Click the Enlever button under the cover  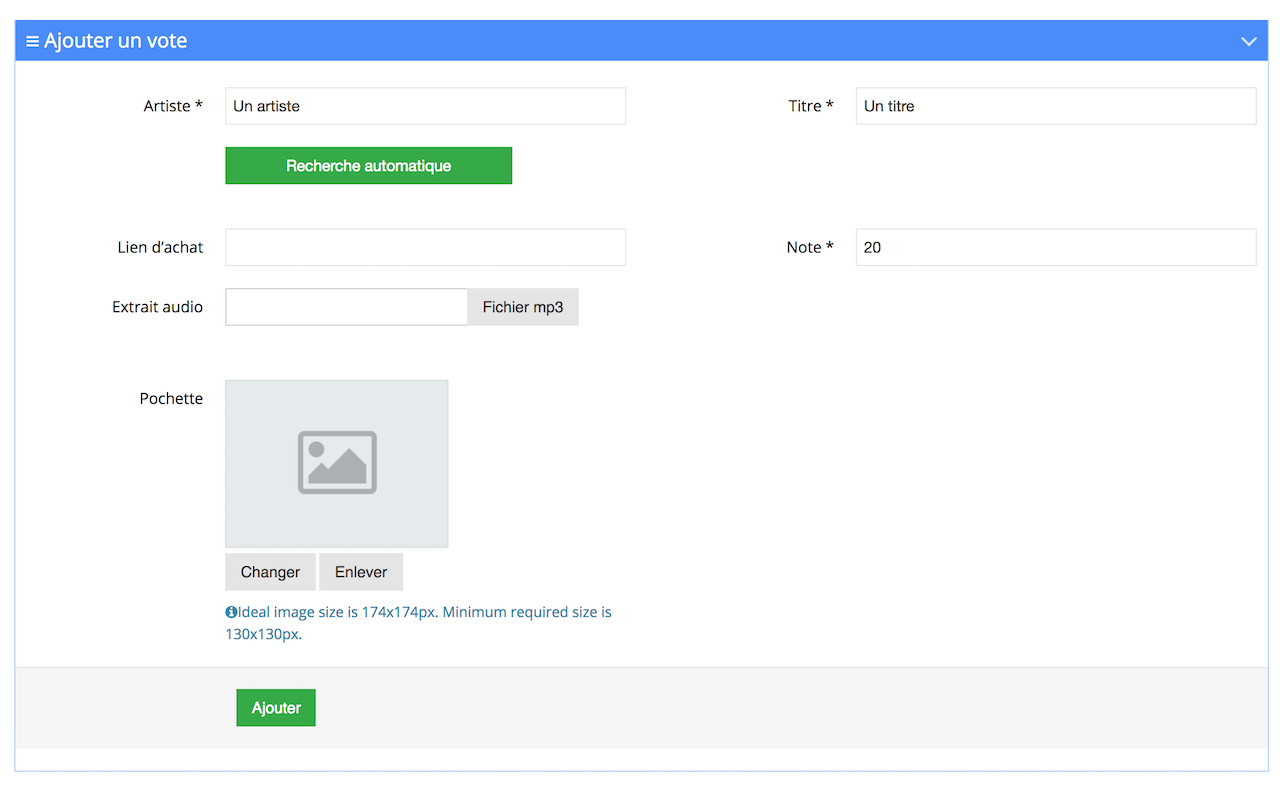(x=361, y=572)
